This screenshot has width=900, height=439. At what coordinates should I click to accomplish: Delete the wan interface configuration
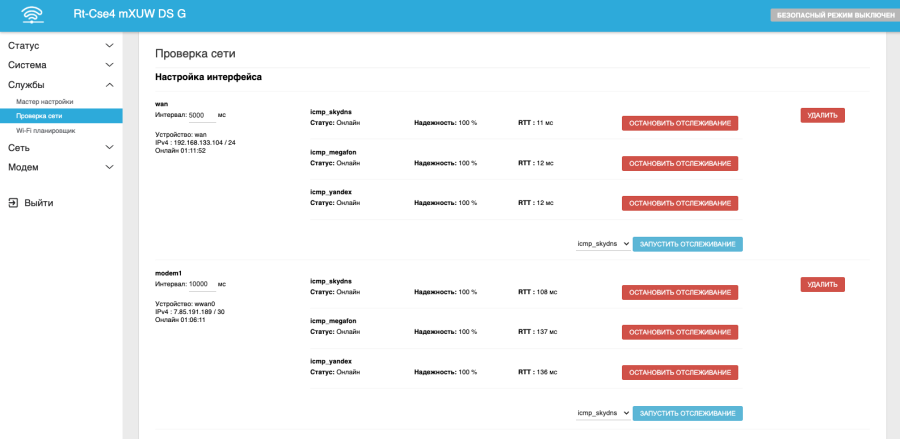point(822,115)
